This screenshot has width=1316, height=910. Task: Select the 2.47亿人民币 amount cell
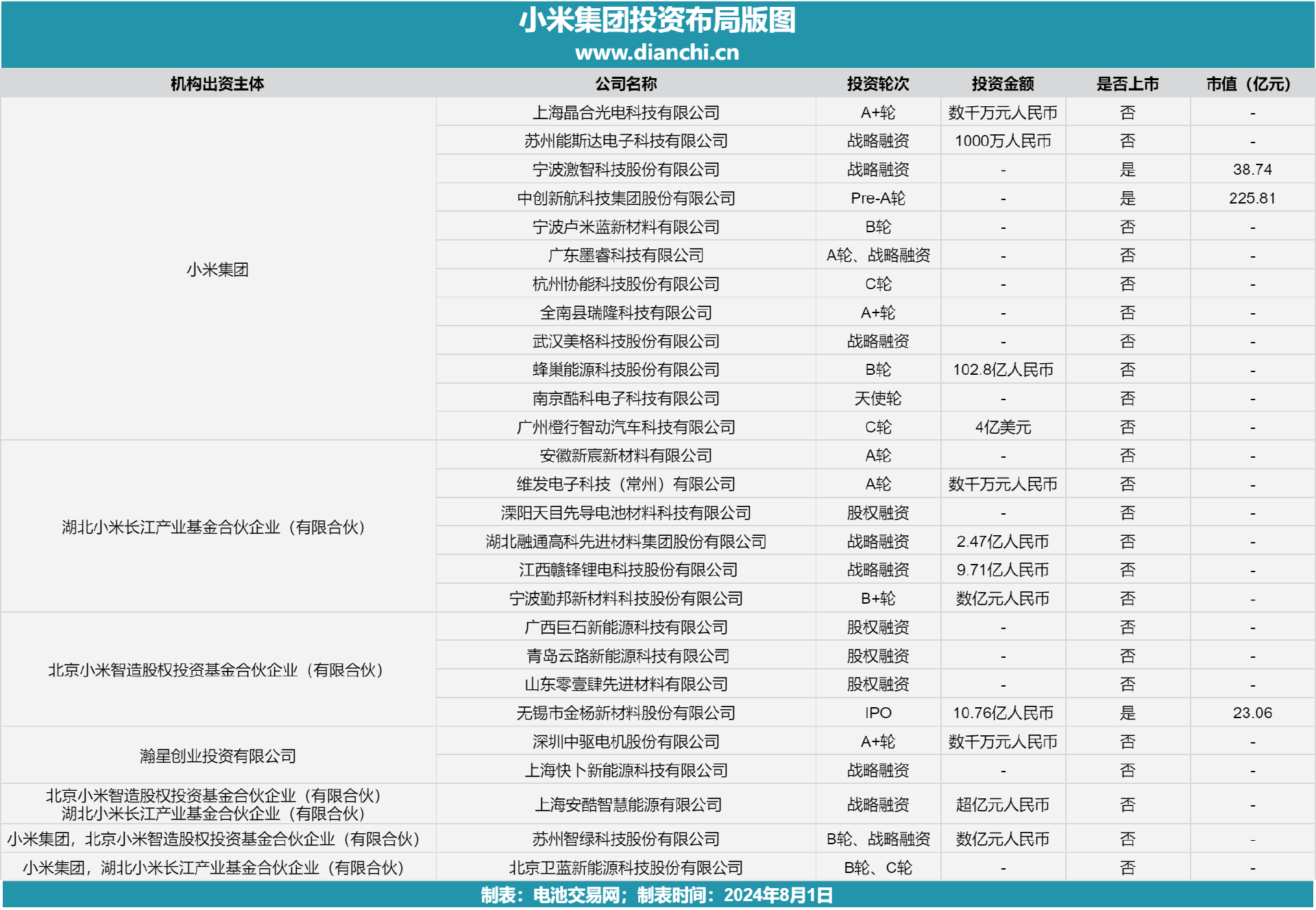point(1003,541)
